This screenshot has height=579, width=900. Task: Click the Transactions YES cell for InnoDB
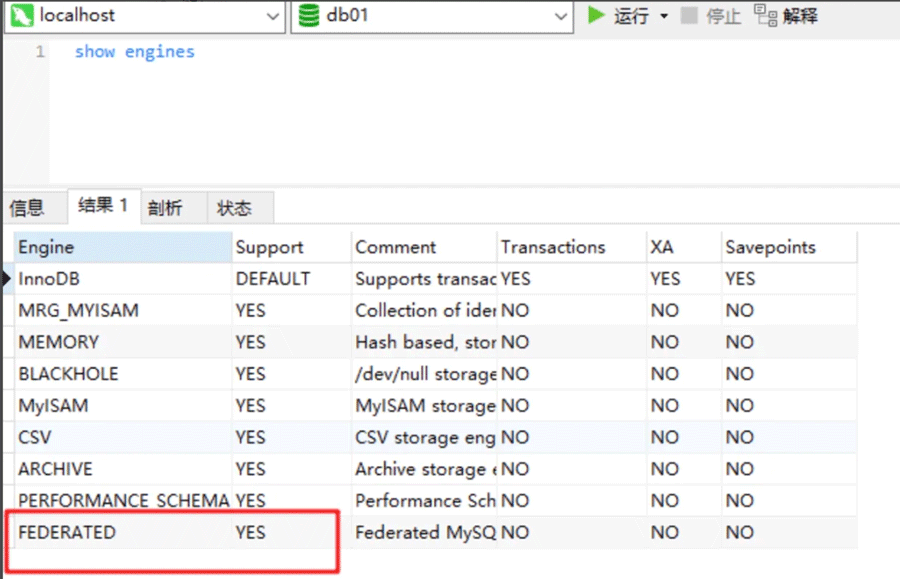click(x=572, y=279)
